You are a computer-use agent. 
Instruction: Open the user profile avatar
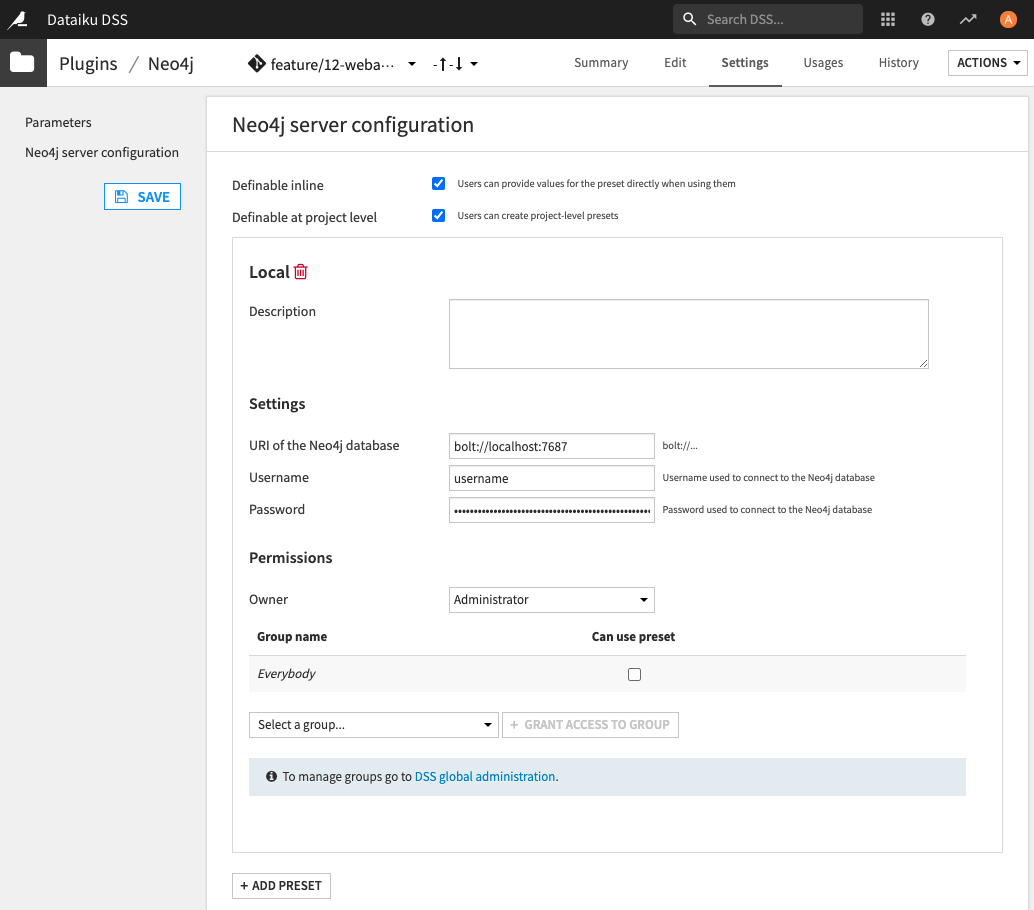(1008, 20)
